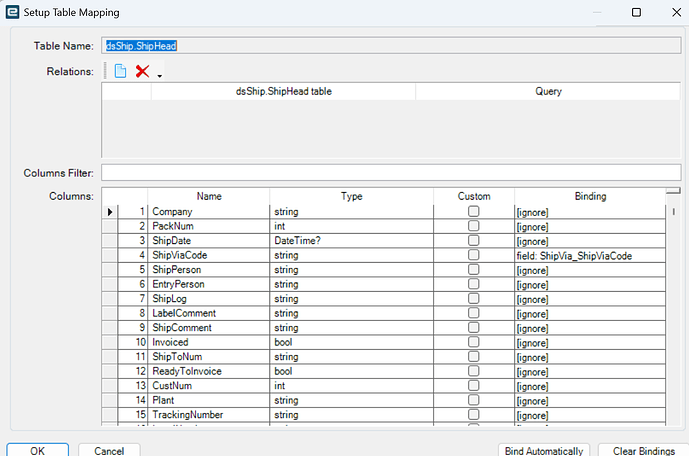Image resolution: width=689 pixels, height=456 pixels.
Task: Click the OK button
Action: [x=37, y=450]
